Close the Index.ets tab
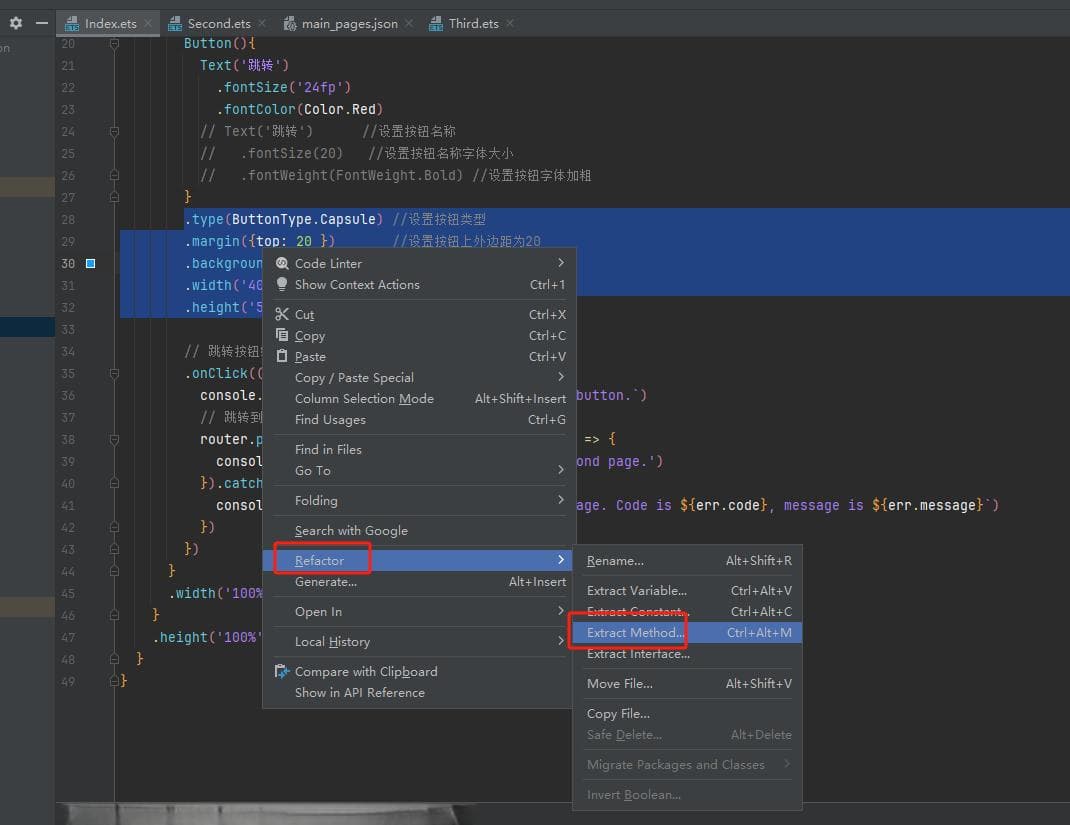Image resolution: width=1070 pixels, height=825 pixels. (x=148, y=23)
